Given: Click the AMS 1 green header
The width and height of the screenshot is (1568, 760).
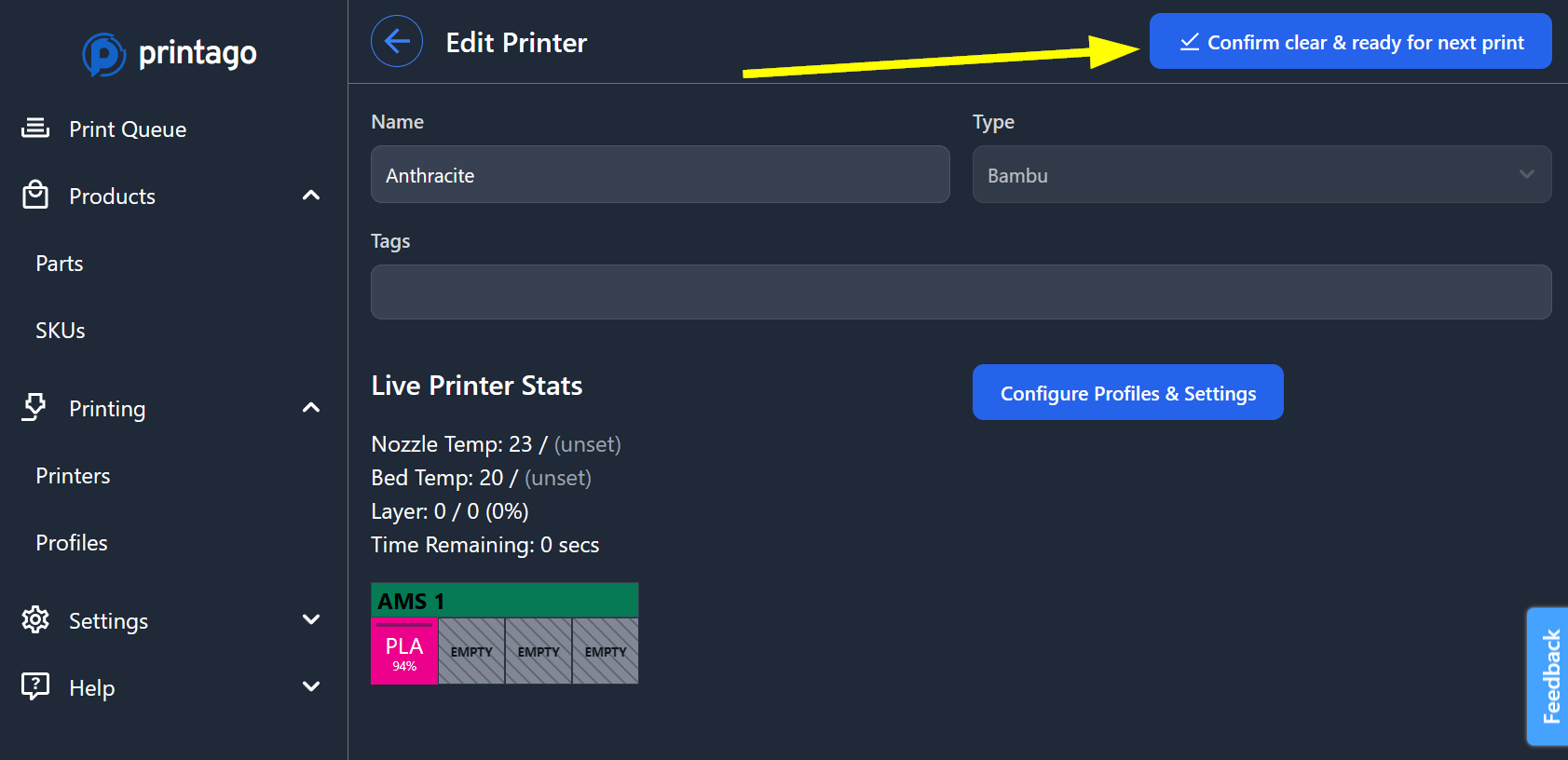Looking at the screenshot, I should click(x=505, y=600).
